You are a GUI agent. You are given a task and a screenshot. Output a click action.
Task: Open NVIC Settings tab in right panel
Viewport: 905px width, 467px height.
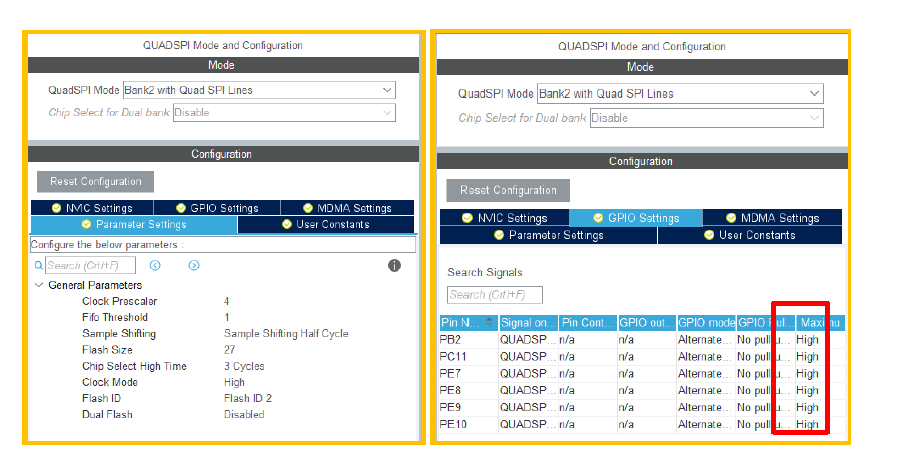(504, 218)
